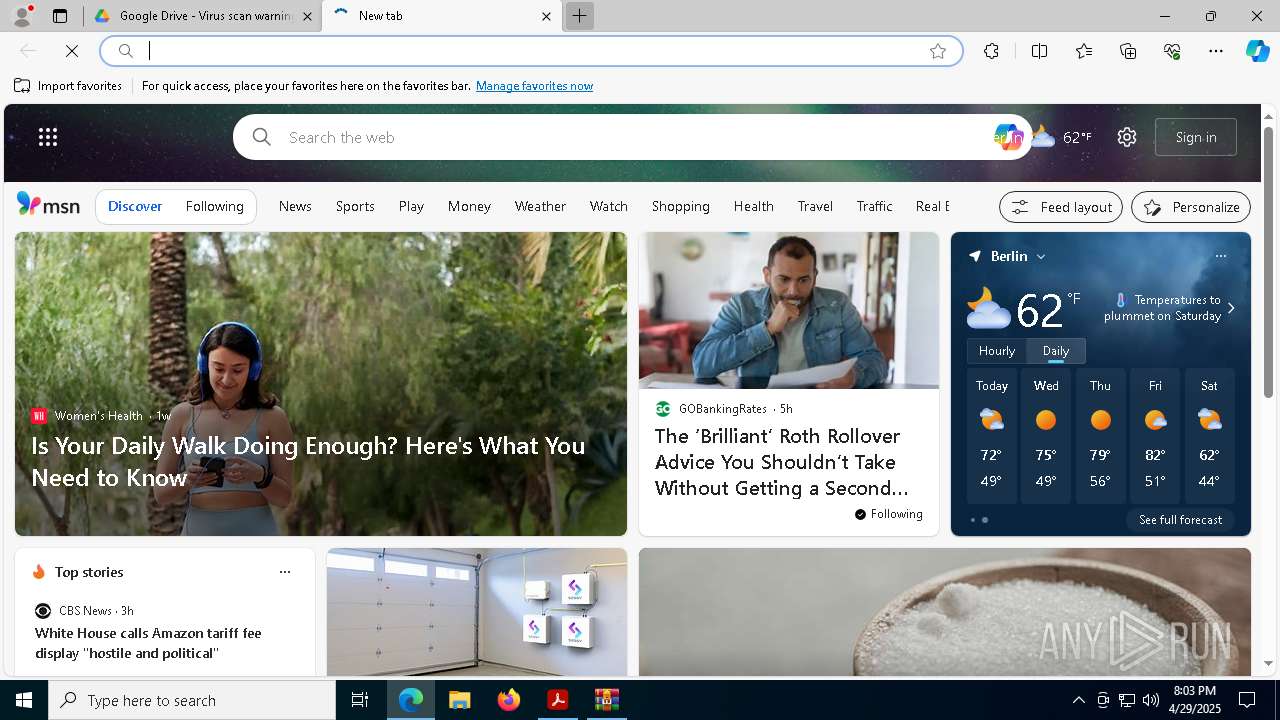The image size is (1280, 720).
Task: Open the Health tab on MSN
Action: coord(754,206)
